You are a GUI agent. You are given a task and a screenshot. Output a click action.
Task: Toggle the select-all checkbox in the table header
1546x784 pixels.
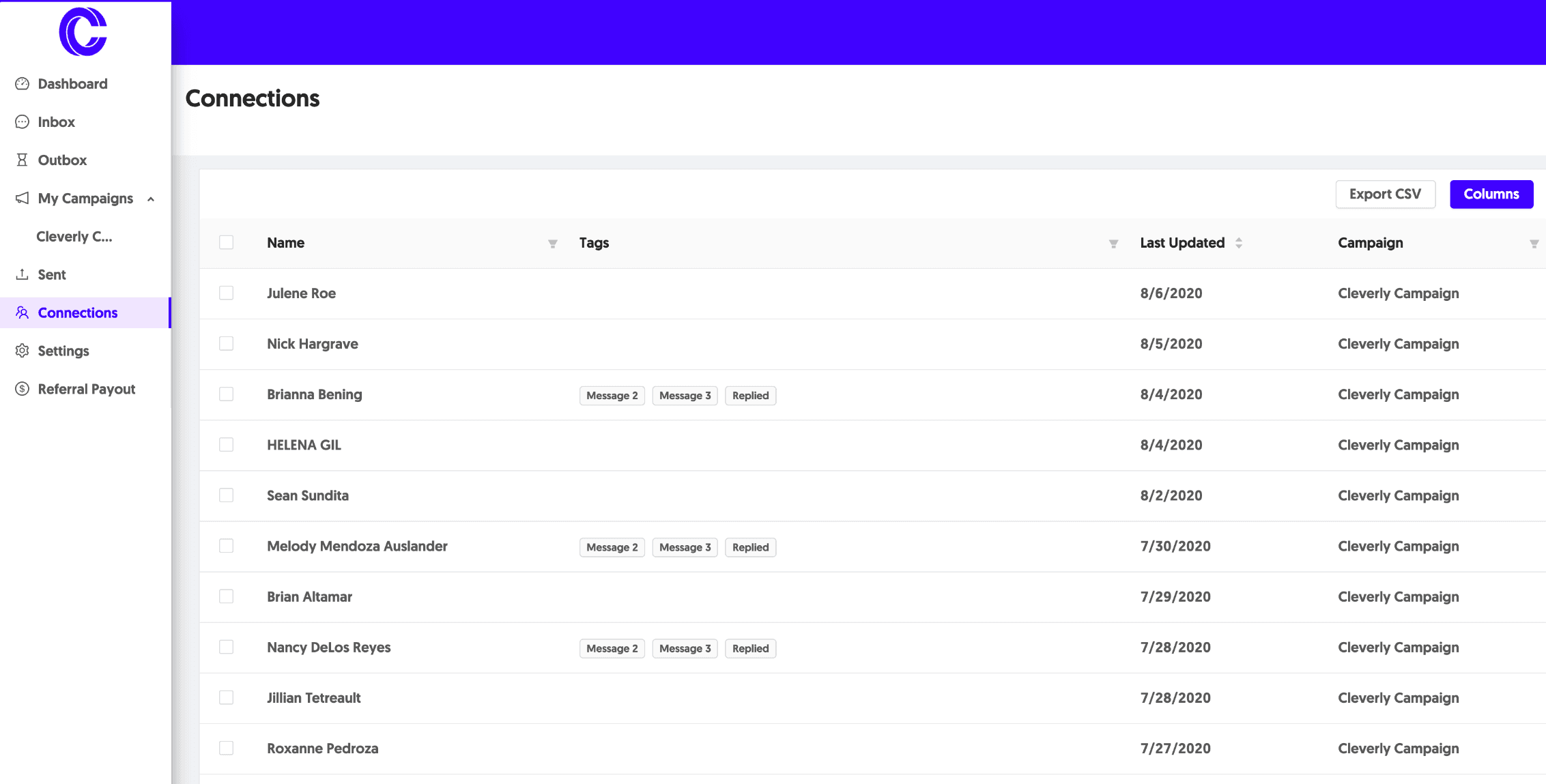click(x=226, y=242)
